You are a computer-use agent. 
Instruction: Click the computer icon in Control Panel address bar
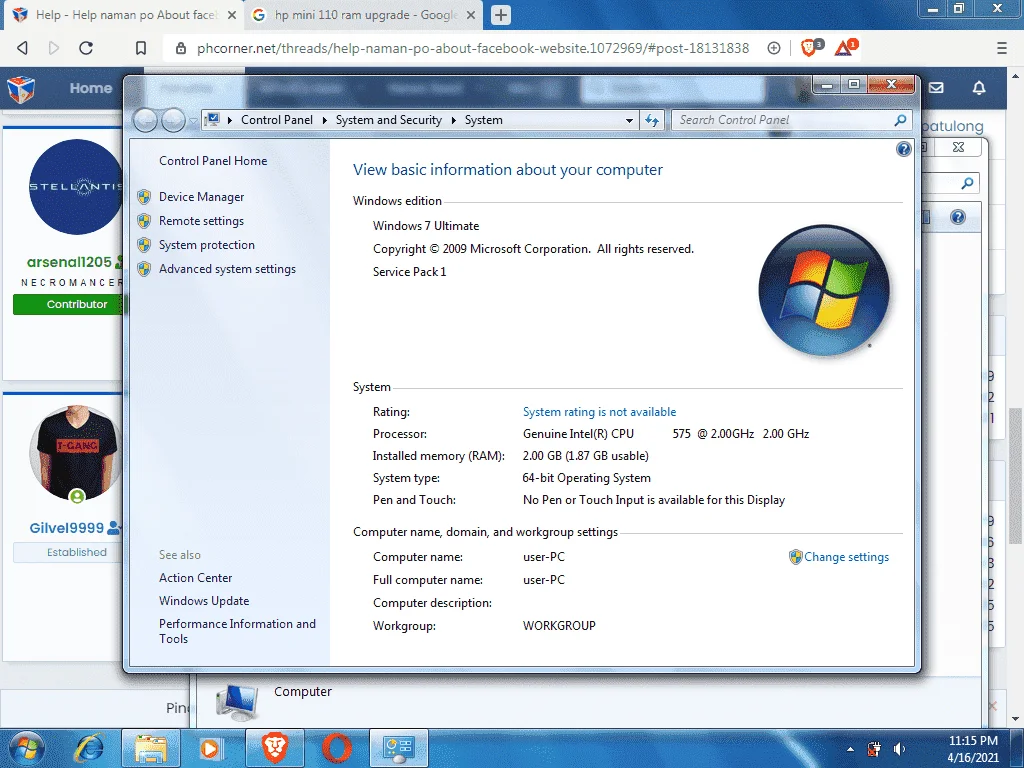[x=212, y=120]
